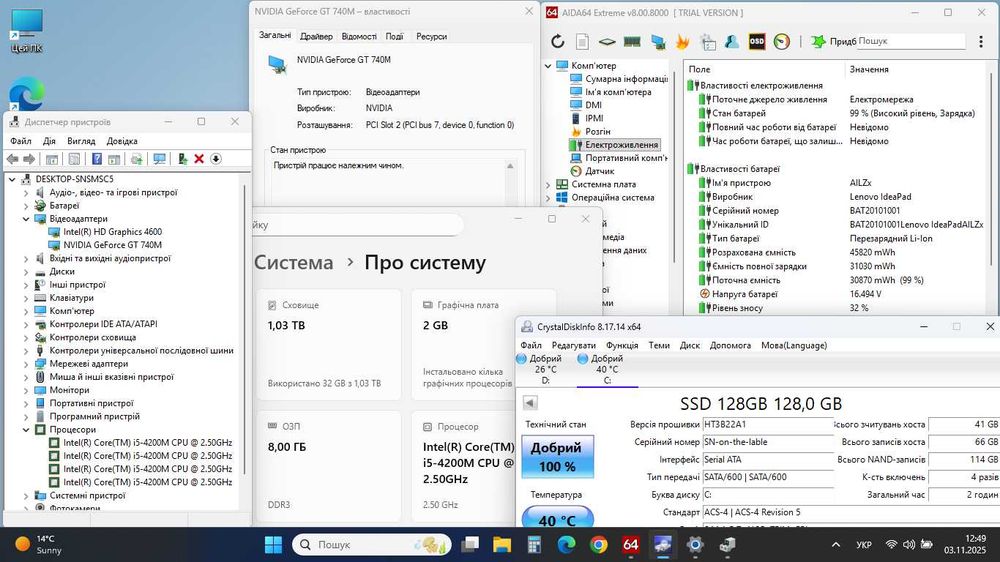Click the forward arrow in Device Manager toolbar
The image size is (1000, 562).
(x=29, y=159)
